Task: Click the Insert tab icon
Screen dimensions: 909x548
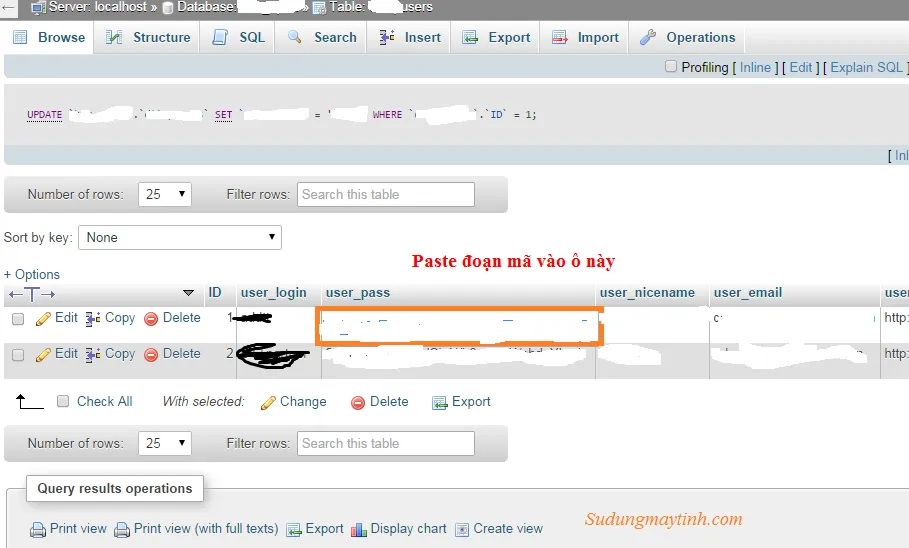Action: [387, 37]
